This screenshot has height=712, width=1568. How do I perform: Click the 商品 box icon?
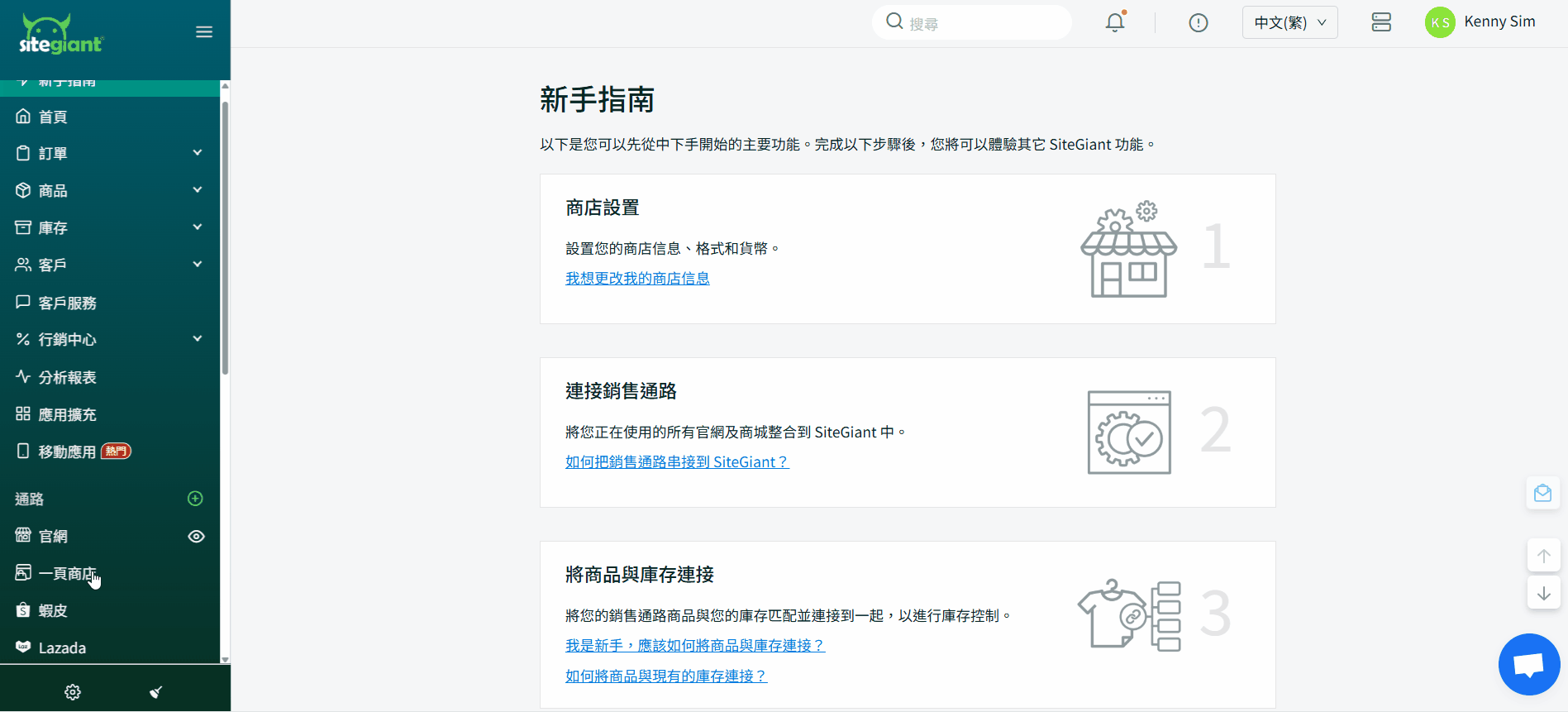point(23,190)
